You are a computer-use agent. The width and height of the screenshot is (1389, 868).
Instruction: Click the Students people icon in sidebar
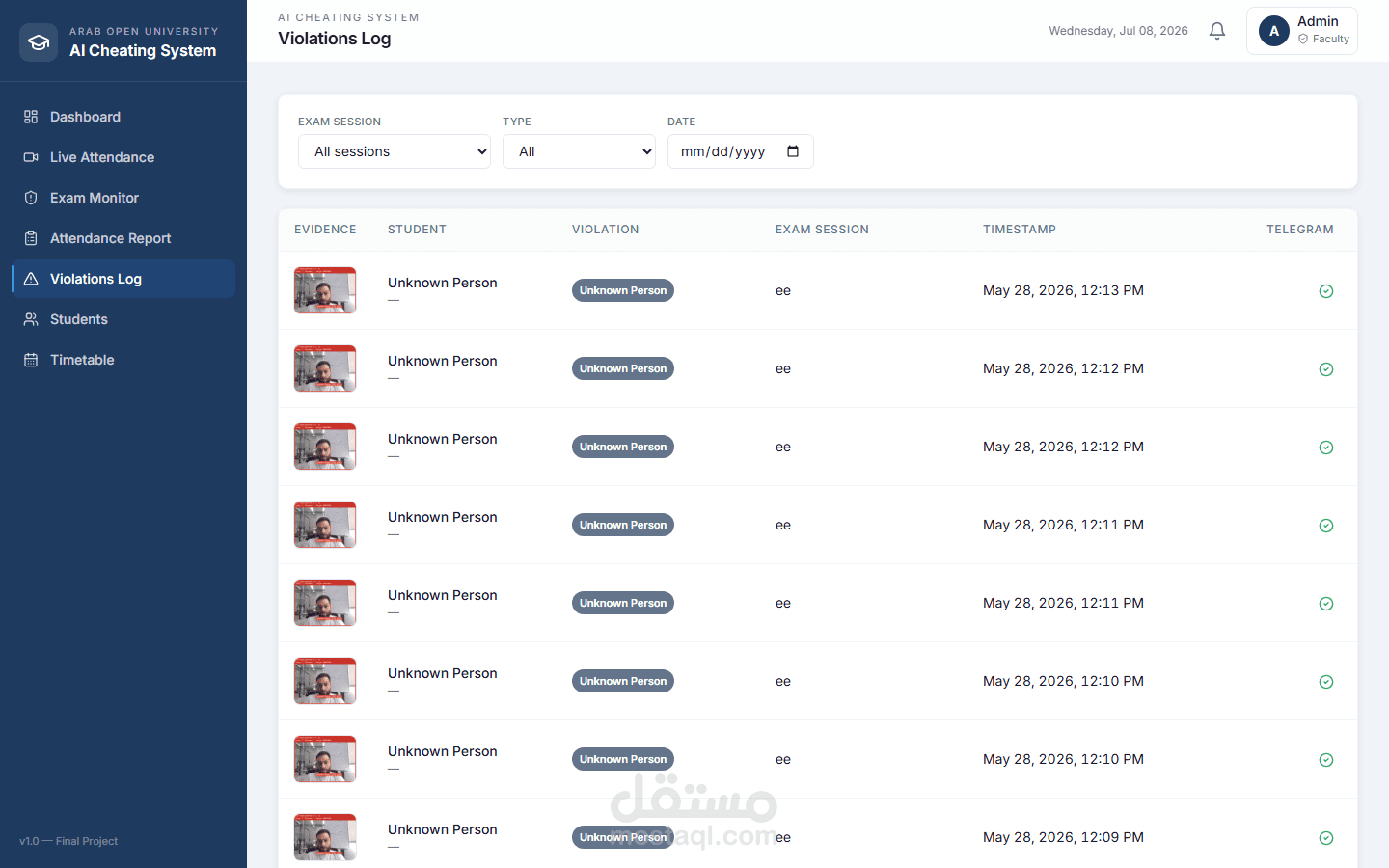(x=31, y=319)
